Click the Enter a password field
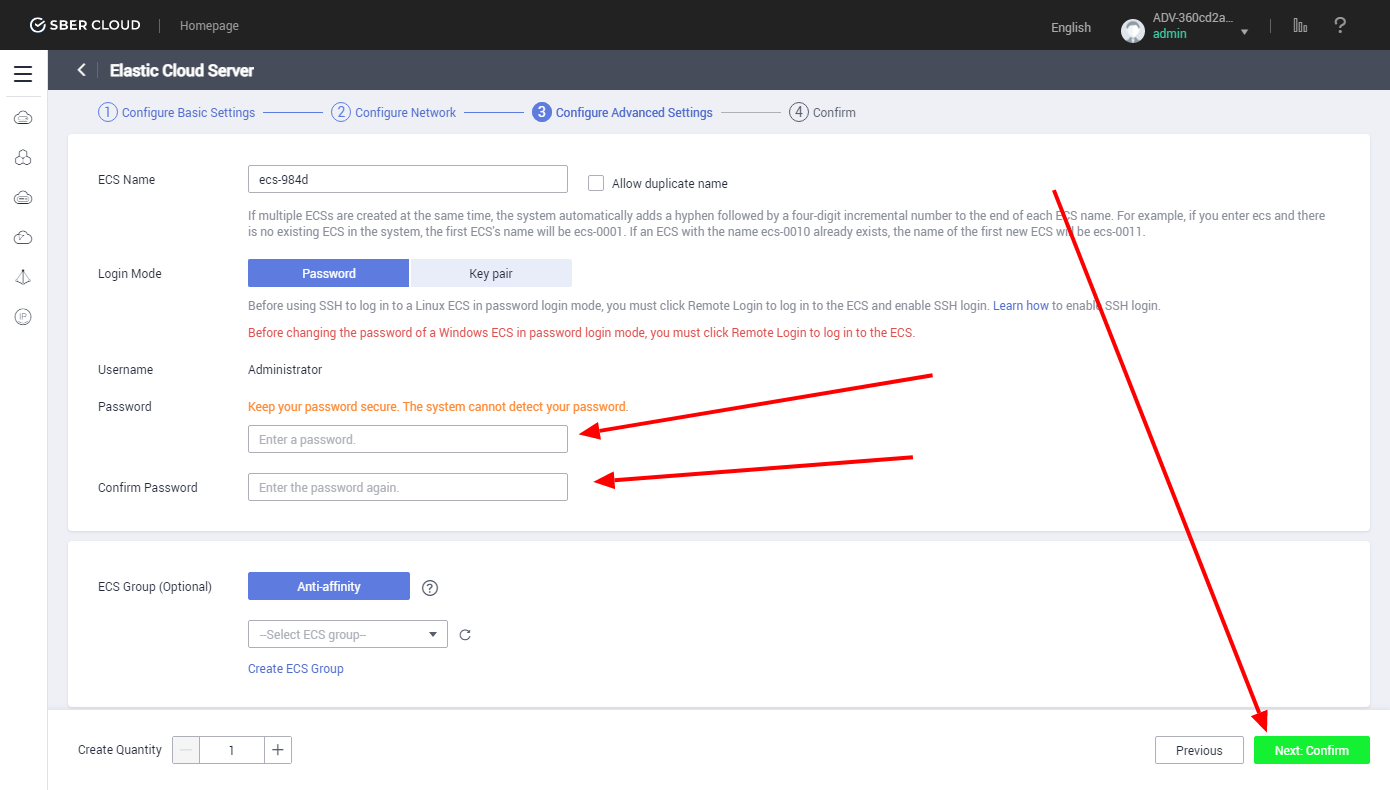This screenshot has height=790, width=1390. click(x=407, y=439)
